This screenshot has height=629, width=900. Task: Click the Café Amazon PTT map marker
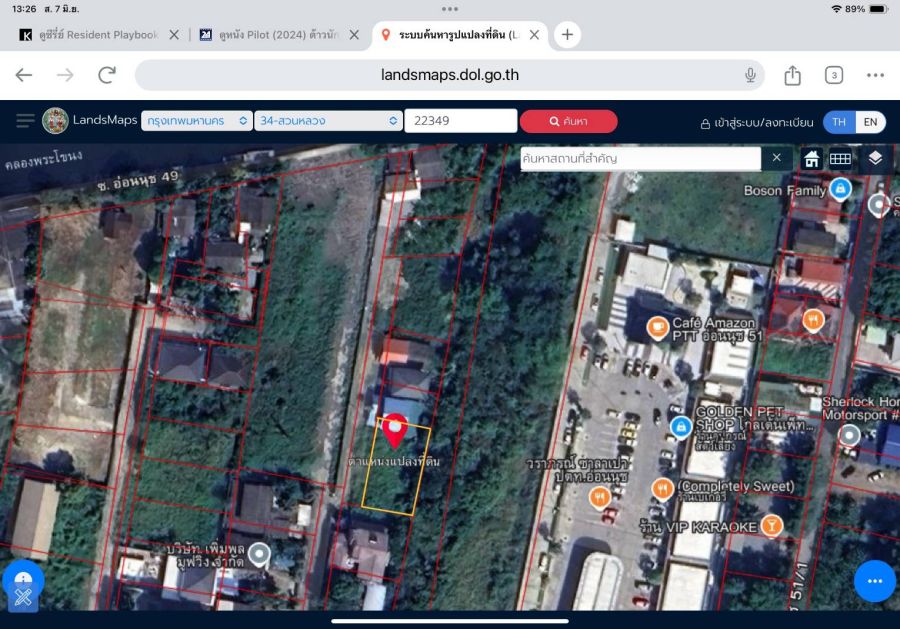pyautogui.click(x=657, y=326)
